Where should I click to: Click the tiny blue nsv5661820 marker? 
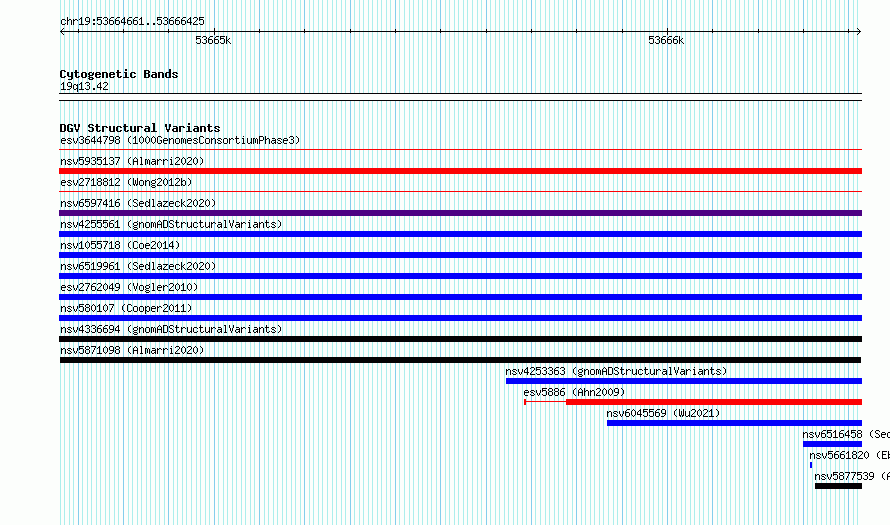tap(811, 465)
